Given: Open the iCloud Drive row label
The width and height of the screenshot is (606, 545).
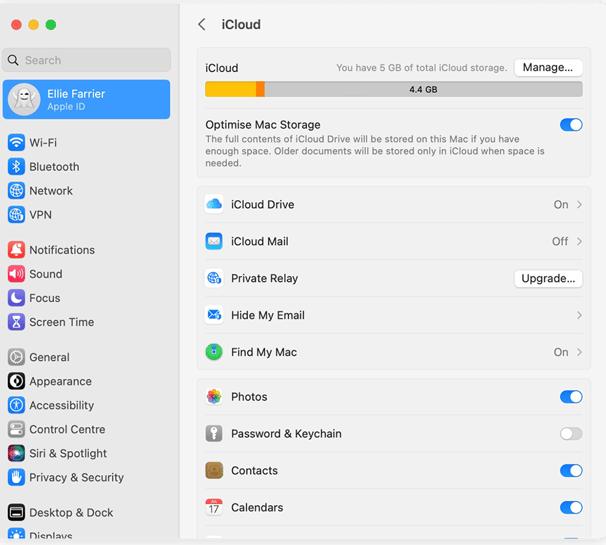Looking at the screenshot, I should pyautogui.click(x=262, y=204).
